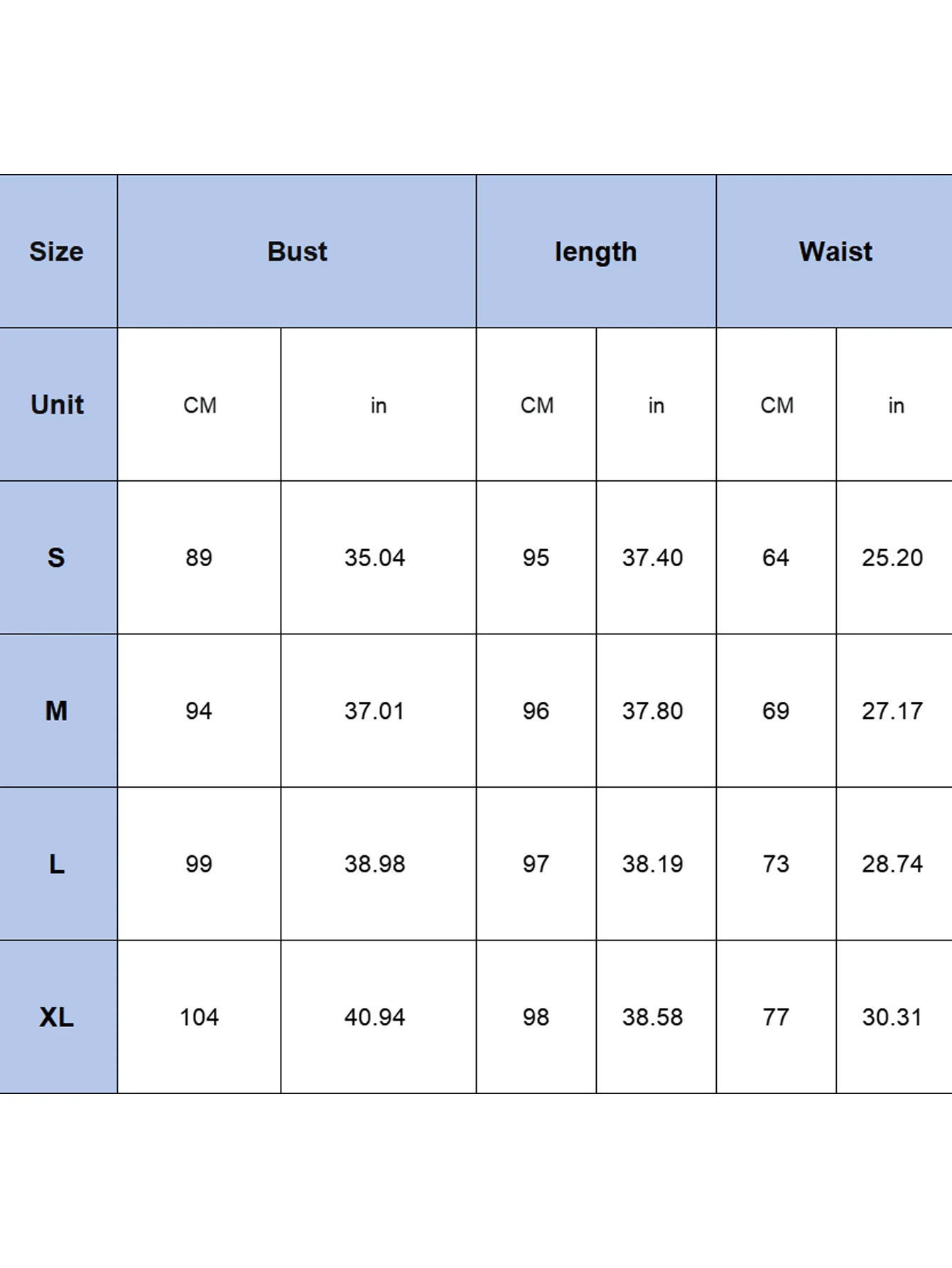Viewport: 952px width, 1268px height.
Task: Select the 96 cm length cell
Action: (x=536, y=710)
